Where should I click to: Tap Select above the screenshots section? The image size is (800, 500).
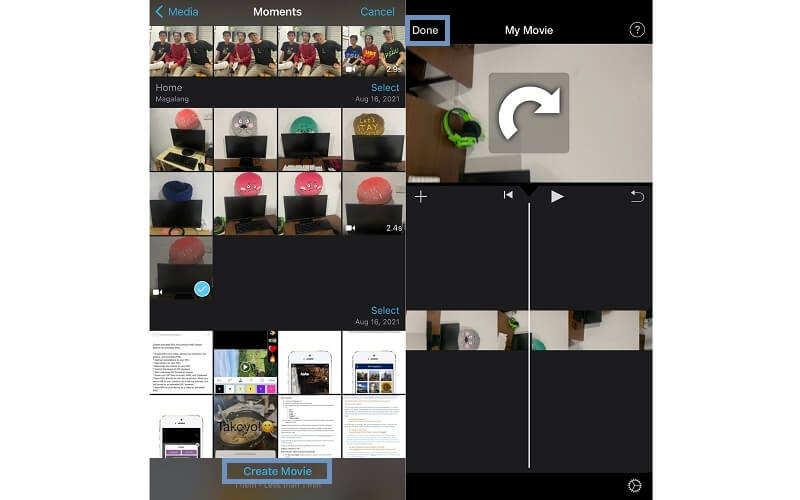(x=385, y=311)
